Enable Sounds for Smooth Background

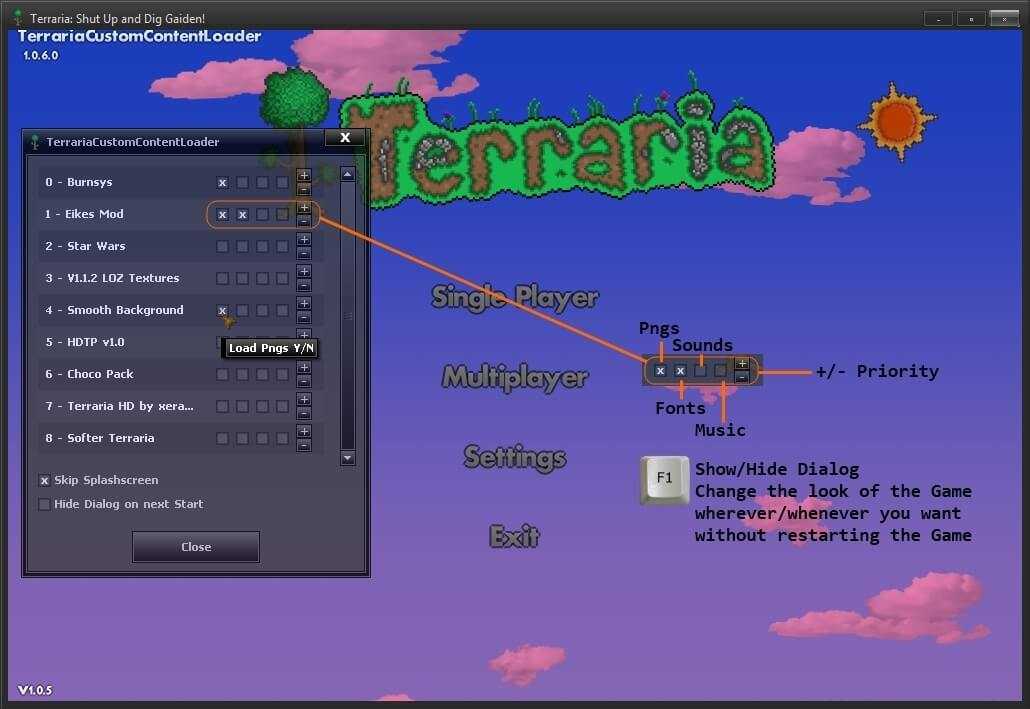262,310
